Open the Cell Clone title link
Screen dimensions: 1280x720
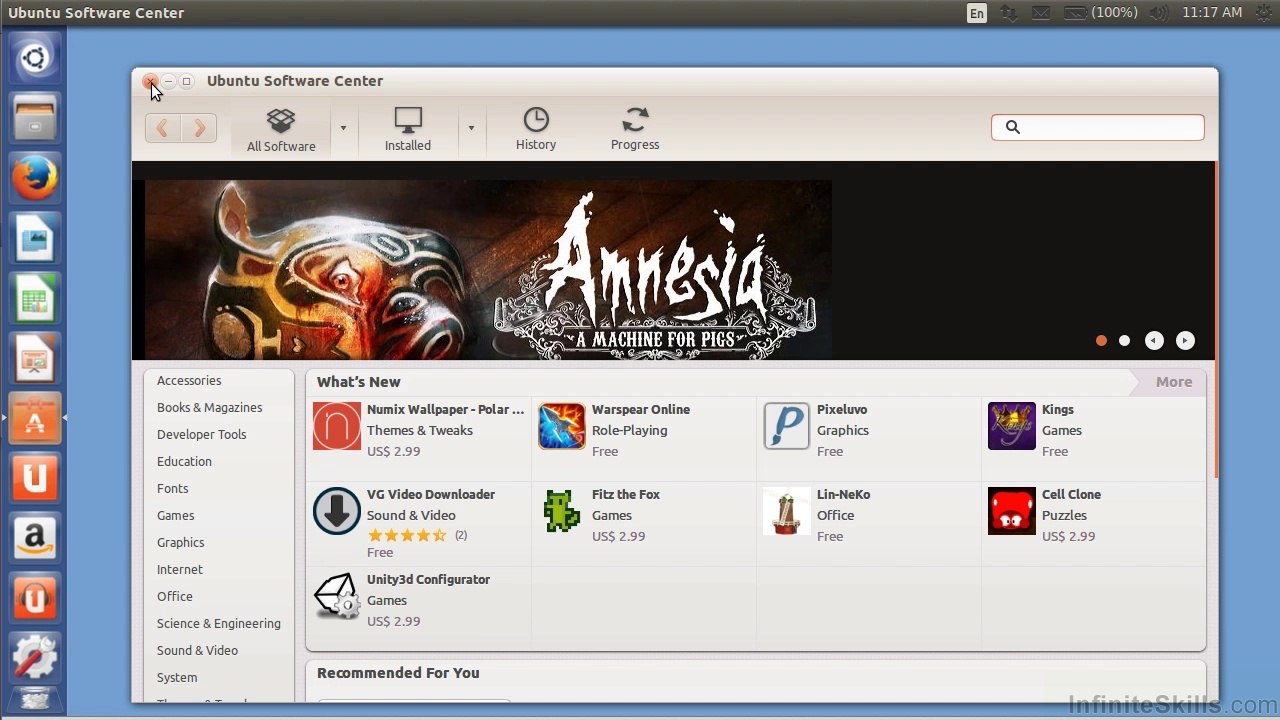(1071, 495)
